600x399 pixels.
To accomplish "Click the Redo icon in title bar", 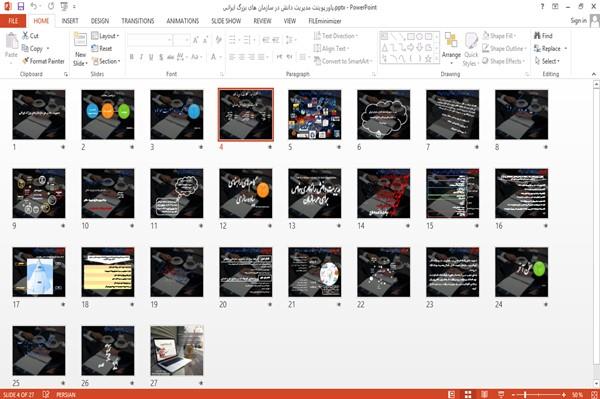I will click(51, 6).
